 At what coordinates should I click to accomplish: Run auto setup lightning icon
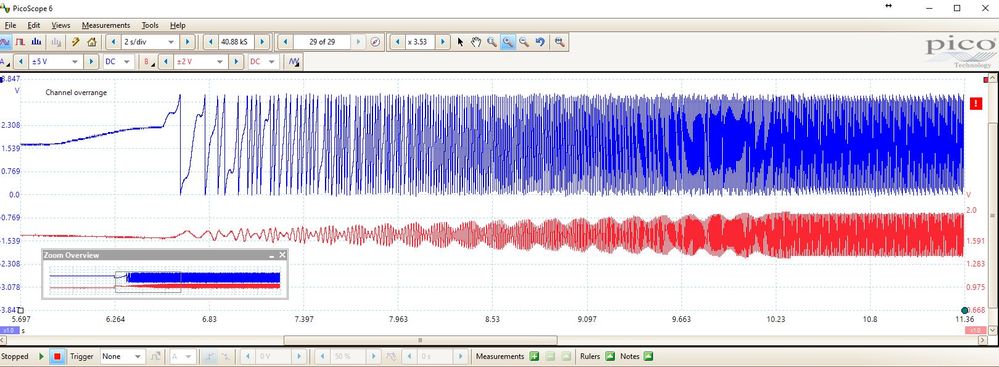(x=75, y=42)
